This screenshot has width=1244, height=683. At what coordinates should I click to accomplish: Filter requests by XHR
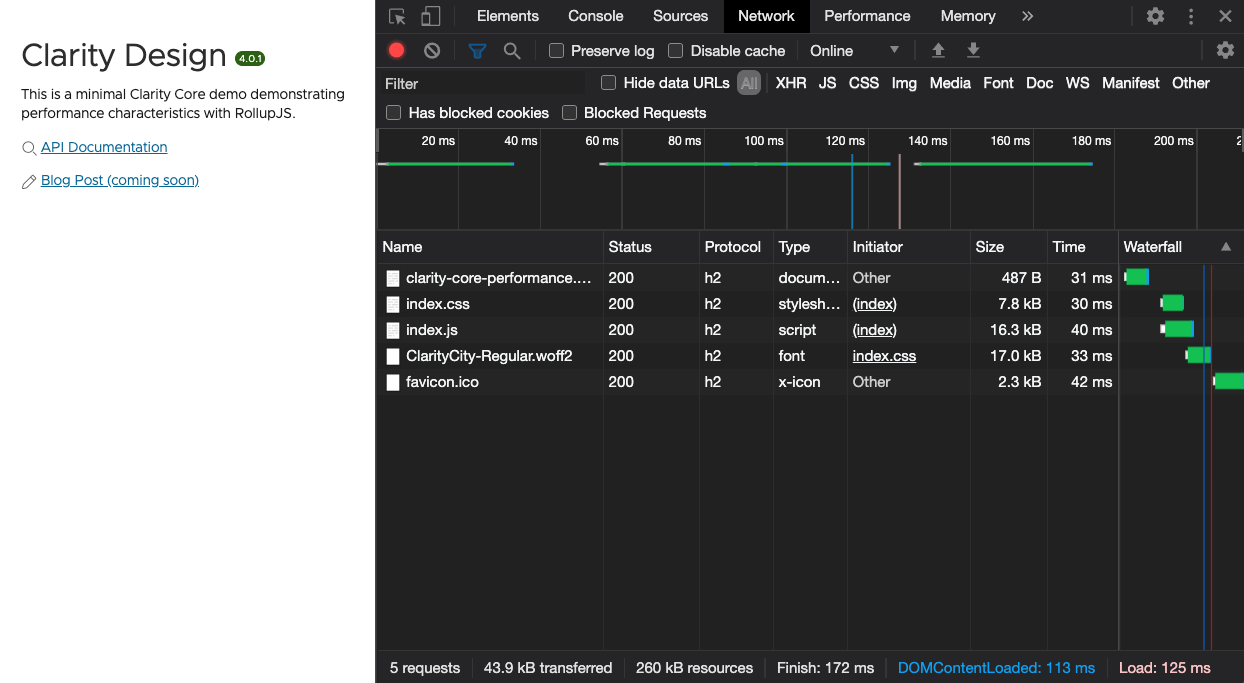point(791,83)
